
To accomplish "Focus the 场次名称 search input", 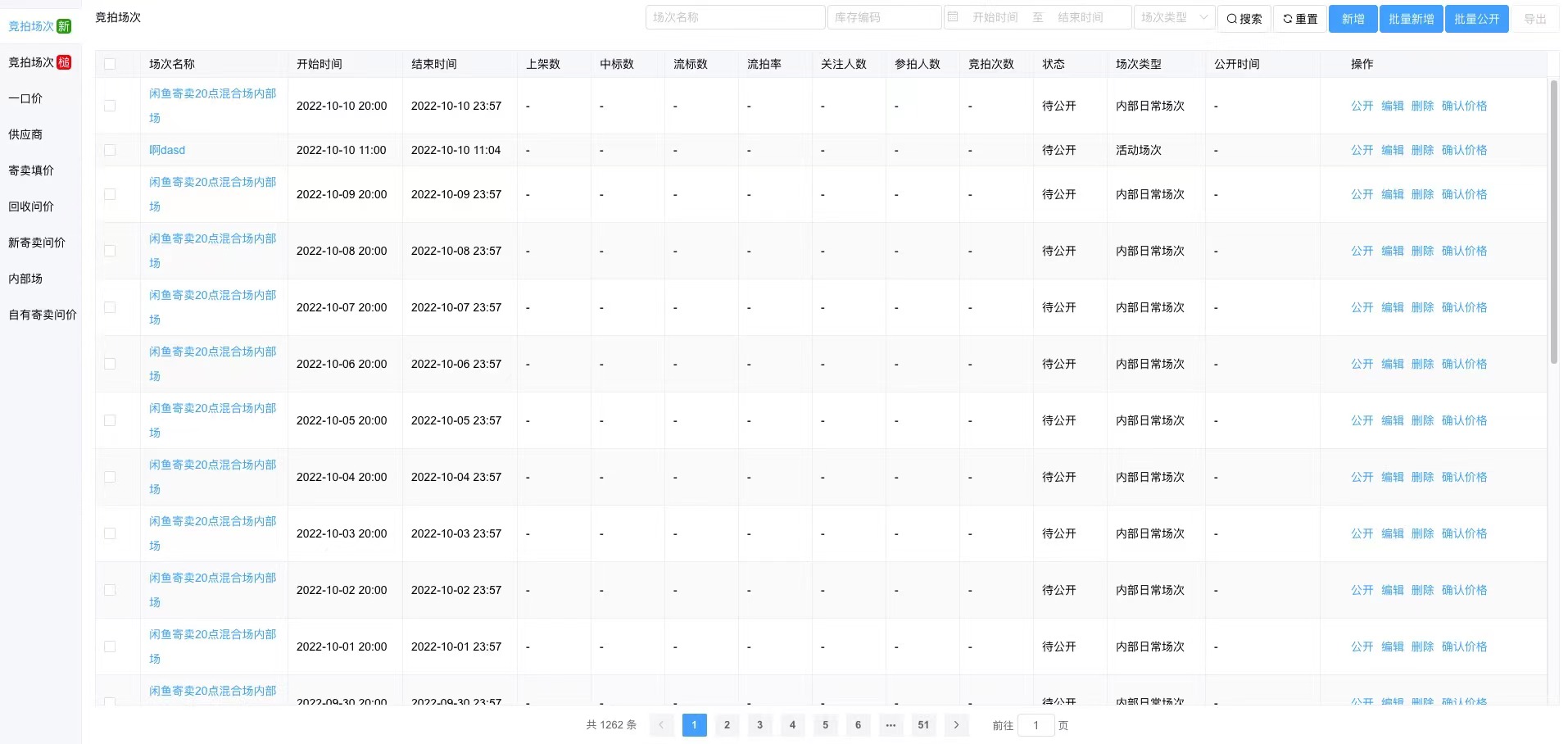I will pyautogui.click(x=735, y=17).
